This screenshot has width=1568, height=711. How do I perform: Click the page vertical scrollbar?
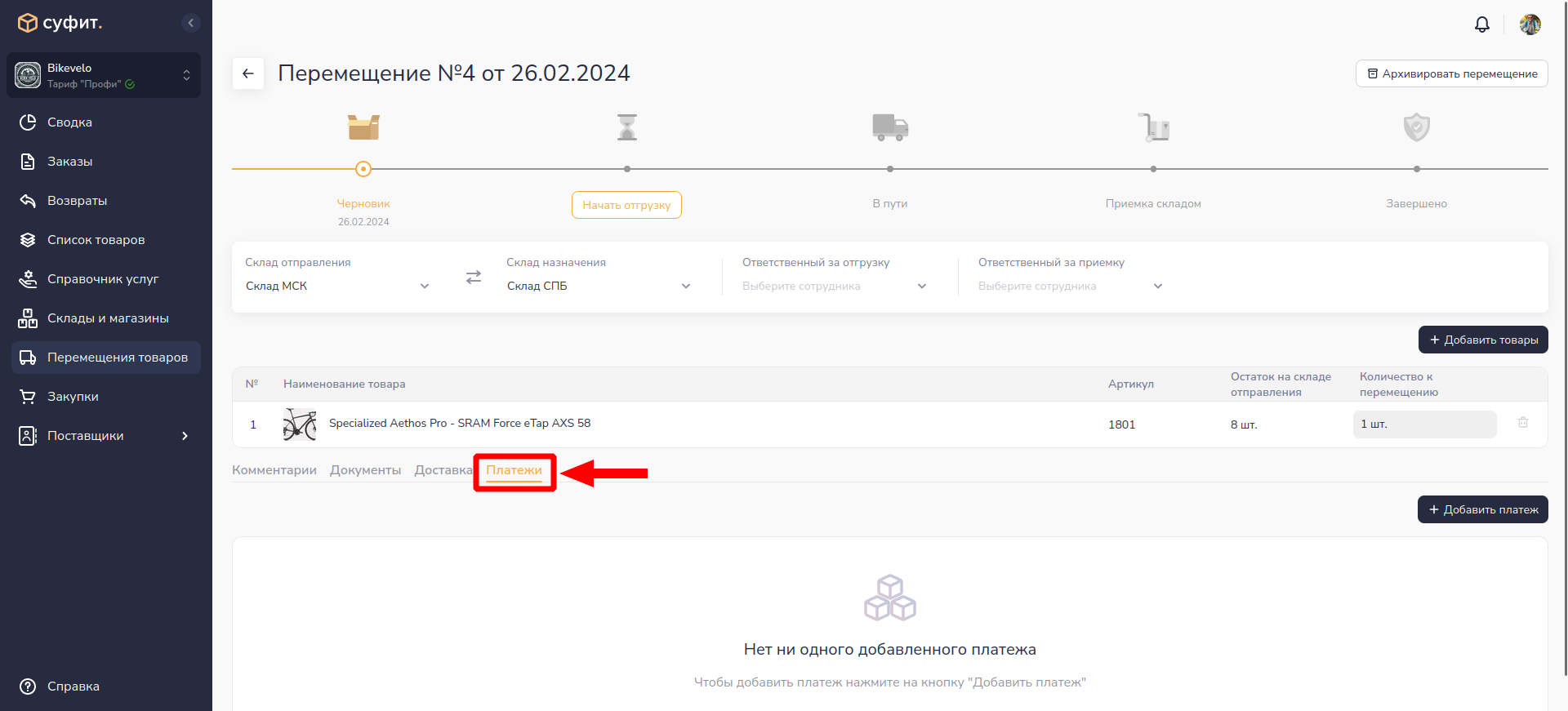pyautogui.click(x=1564, y=338)
